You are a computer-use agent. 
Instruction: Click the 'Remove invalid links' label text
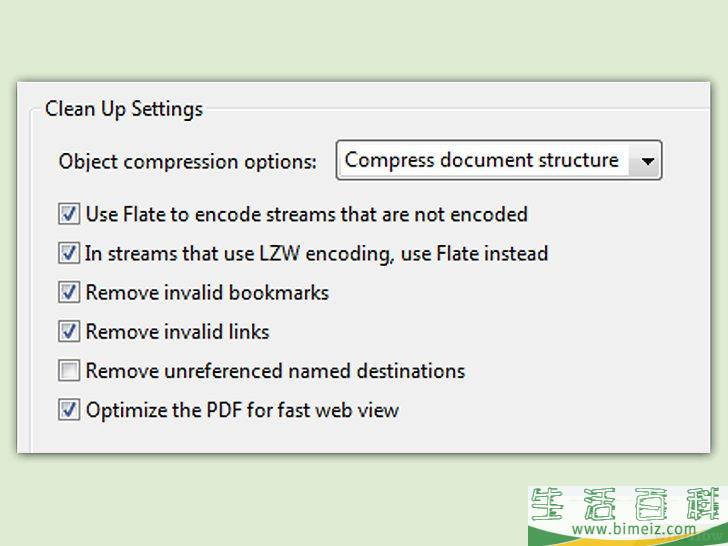[177, 331]
